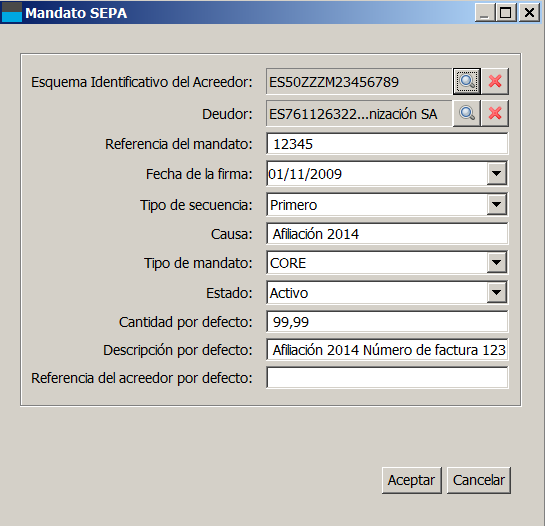Image resolution: width=545 pixels, height=526 pixels.
Task: Click the Deudor read-only value field
Action: click(x=359, y=114)
